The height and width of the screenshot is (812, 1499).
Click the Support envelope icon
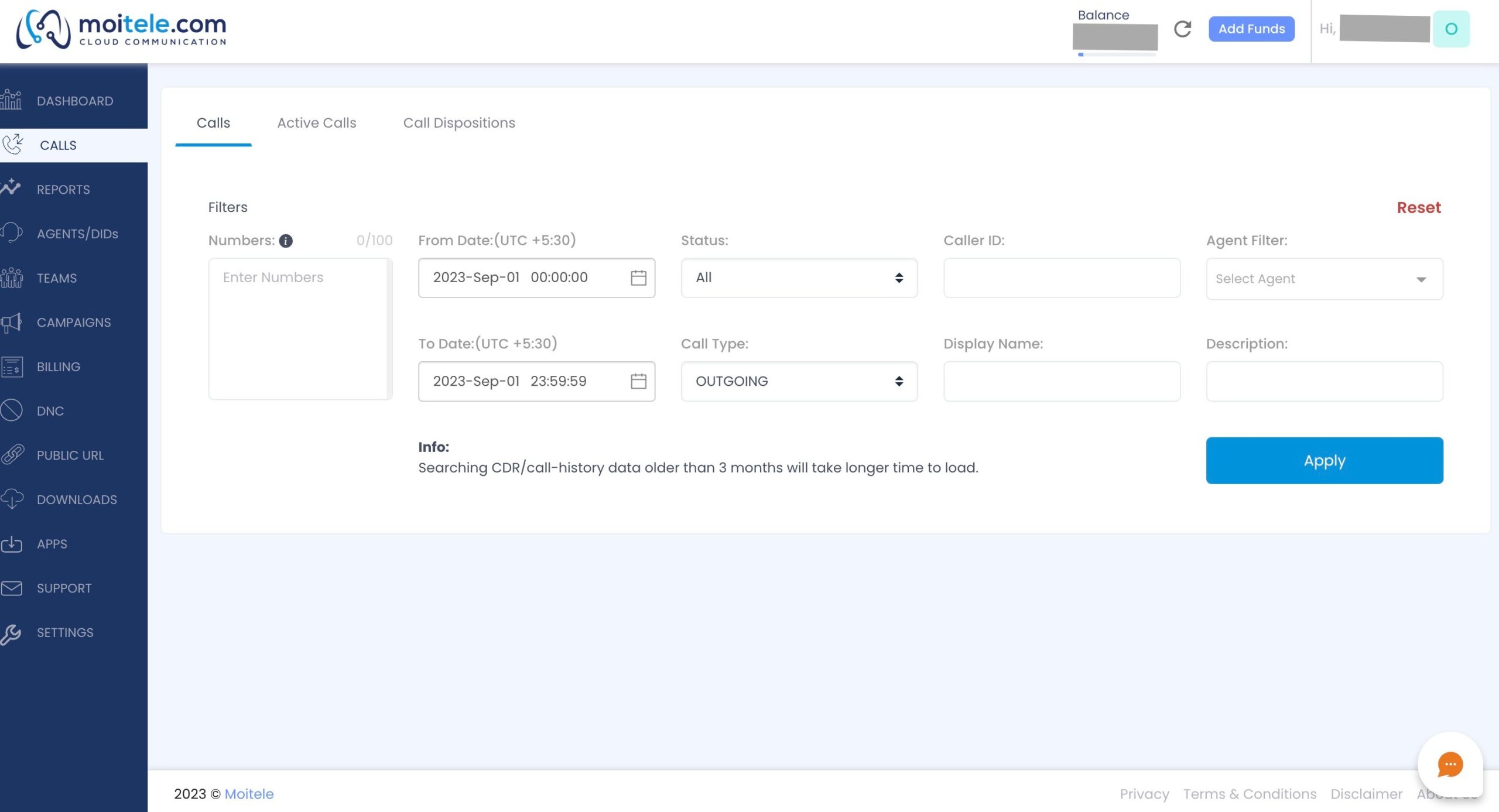[x=11, y=588]
